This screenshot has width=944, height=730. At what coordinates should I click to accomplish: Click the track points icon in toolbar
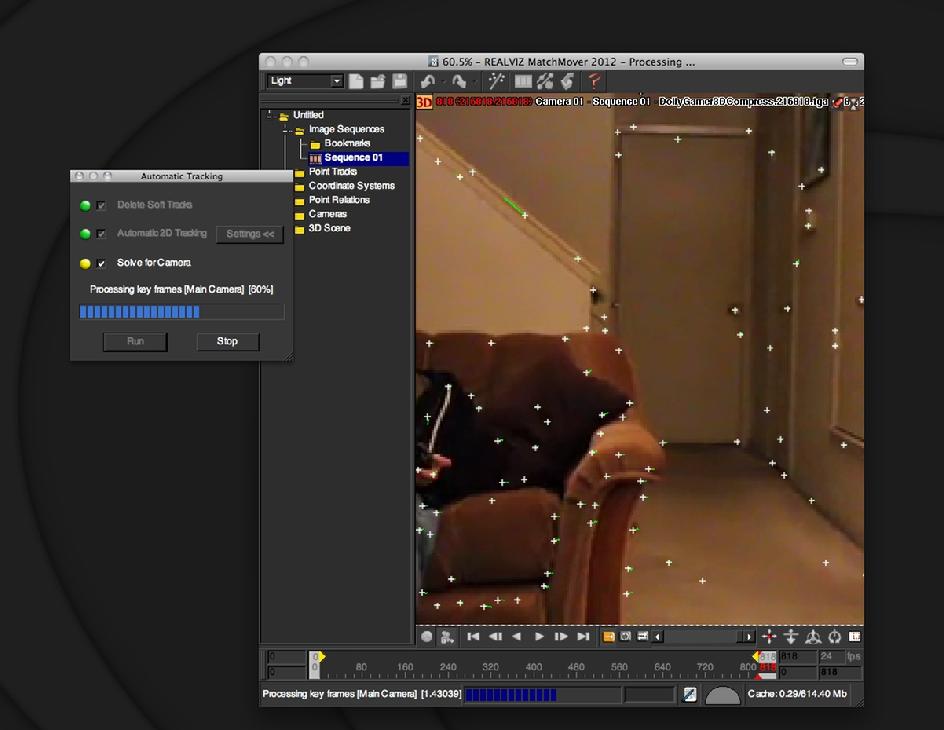pos(545,81)
